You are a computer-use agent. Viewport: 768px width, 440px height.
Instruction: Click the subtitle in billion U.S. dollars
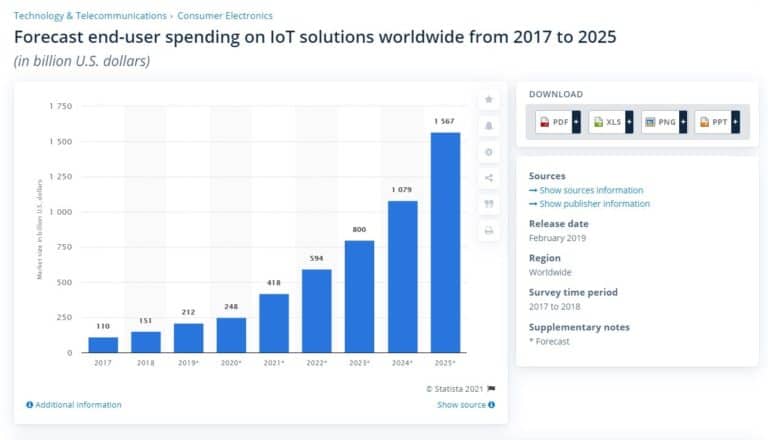tap(82, 61)
